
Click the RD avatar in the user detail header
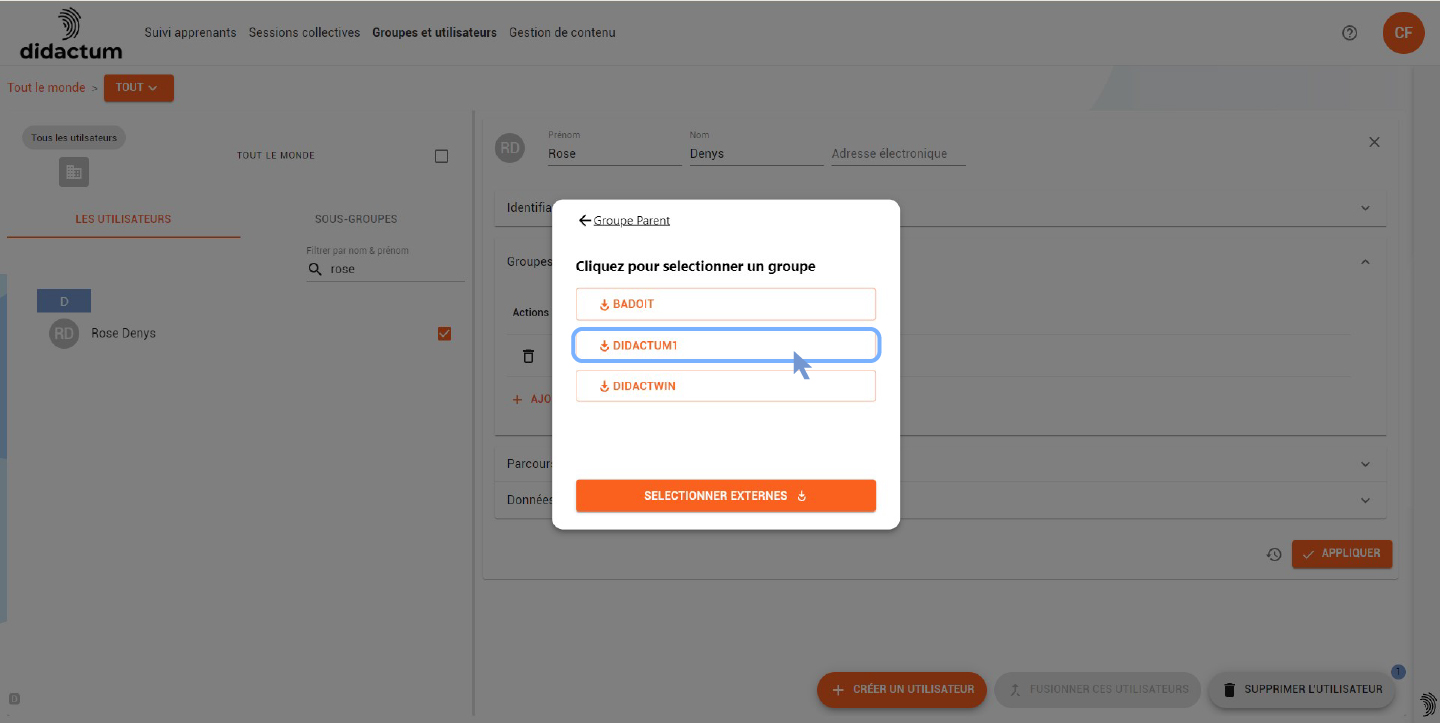[x=510, y=148]
